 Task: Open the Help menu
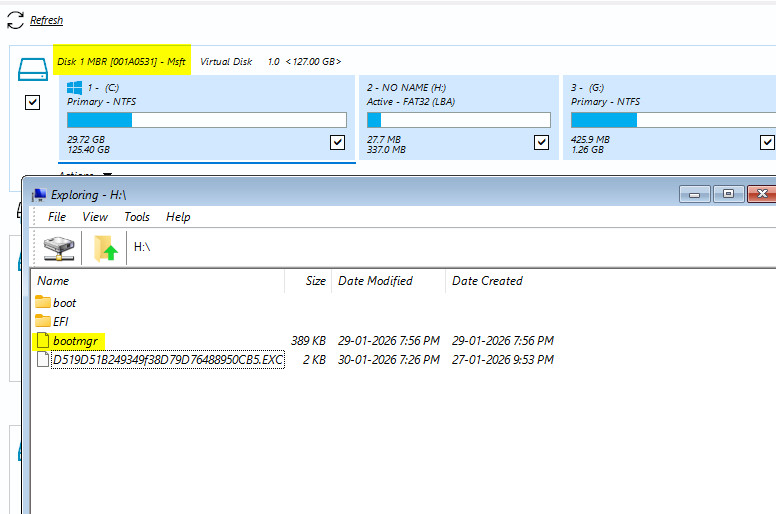pyautogui.click(x=178, y=217)
